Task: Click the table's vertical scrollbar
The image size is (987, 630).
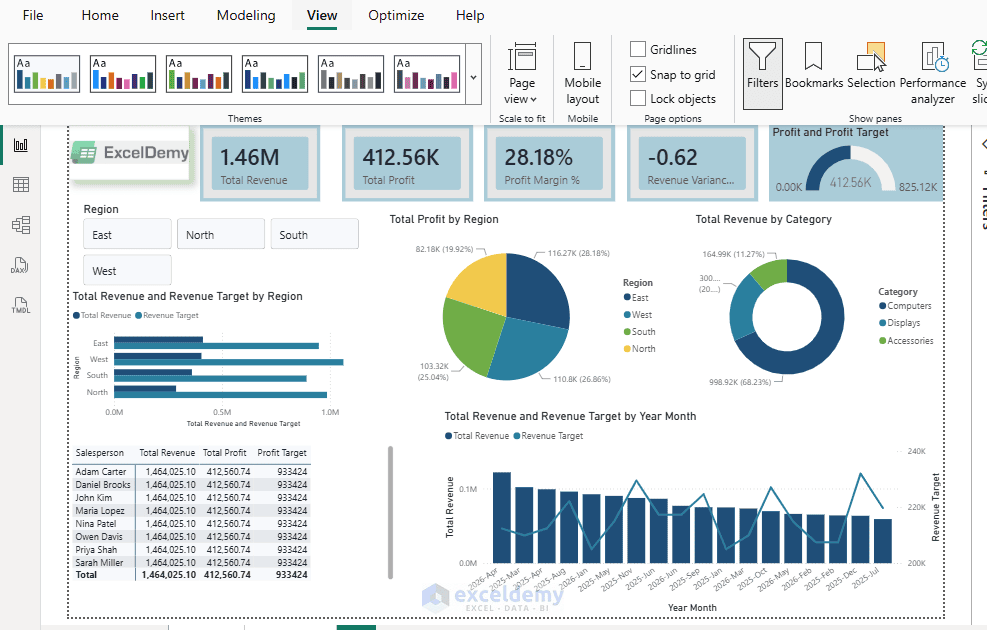Action: point(390,512)
